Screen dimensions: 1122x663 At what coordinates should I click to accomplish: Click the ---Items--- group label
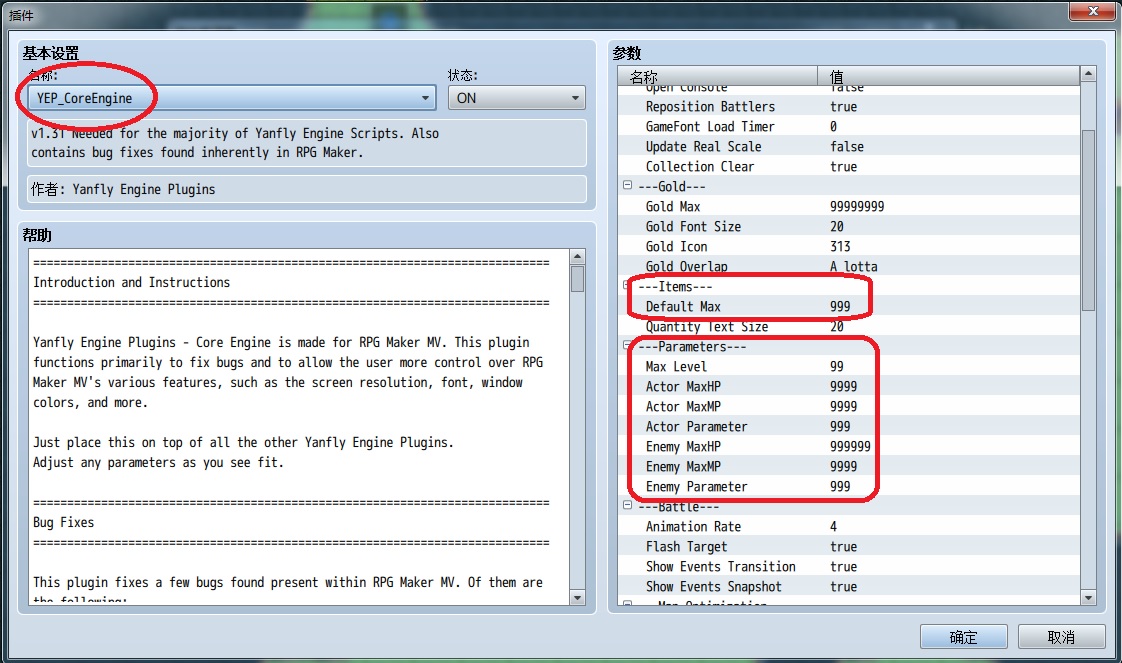(675, 287)
